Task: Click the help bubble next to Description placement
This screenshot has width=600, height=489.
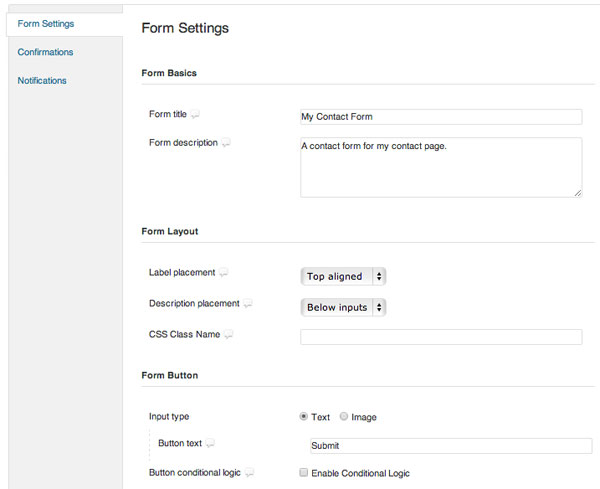Action: [x=248, y=303]
